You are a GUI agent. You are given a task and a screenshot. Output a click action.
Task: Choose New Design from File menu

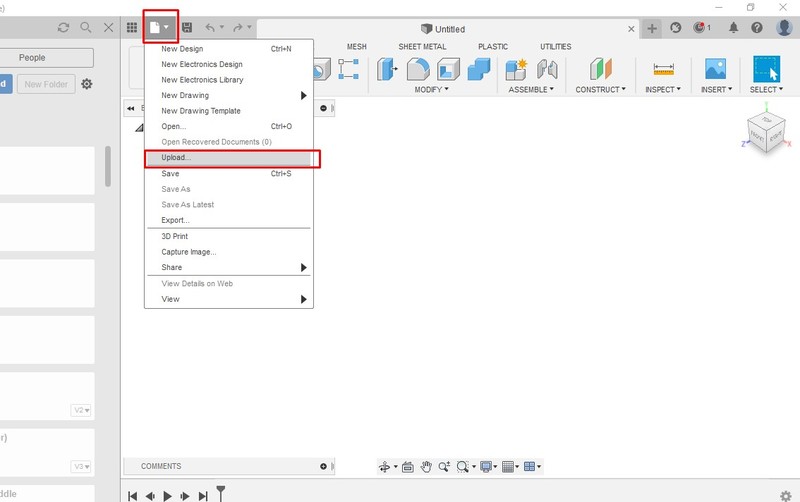coord(229,49)
